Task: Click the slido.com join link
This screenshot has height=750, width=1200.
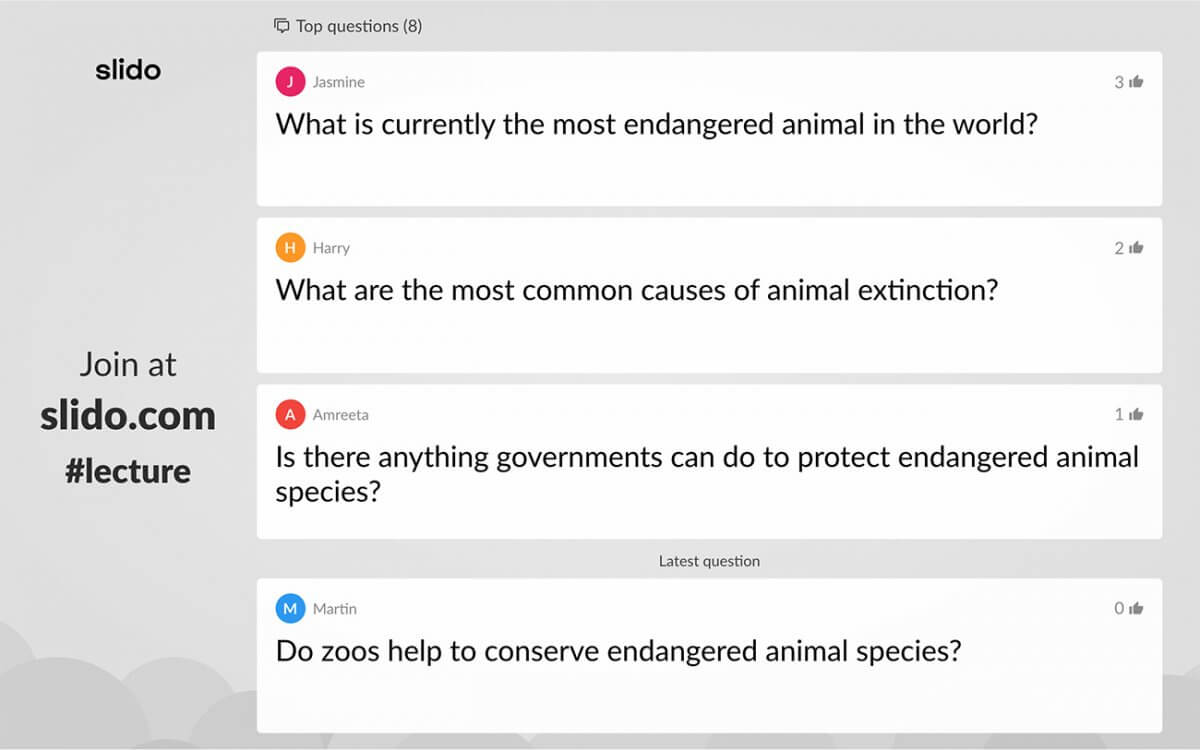Action: pyautogui.click(x=128, y=415)
